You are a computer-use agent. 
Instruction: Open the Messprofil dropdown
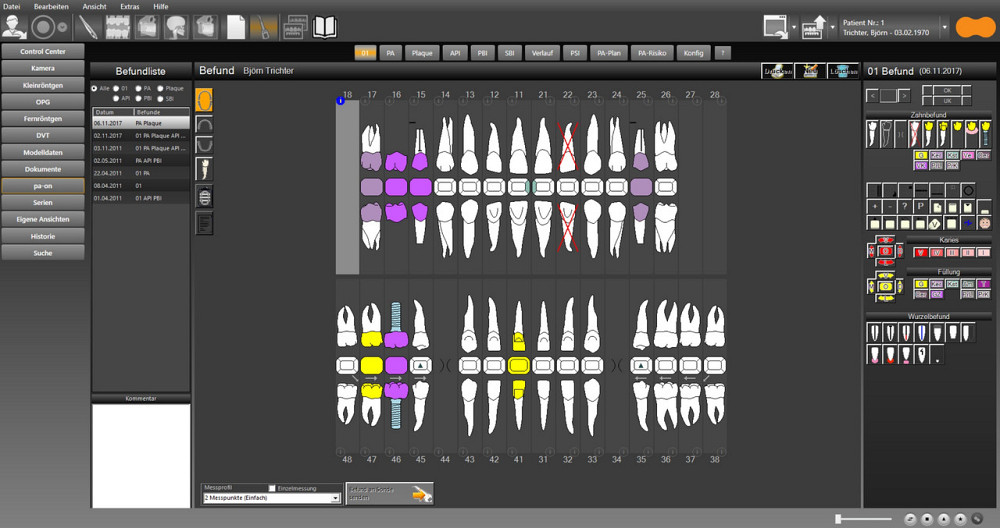271,498
